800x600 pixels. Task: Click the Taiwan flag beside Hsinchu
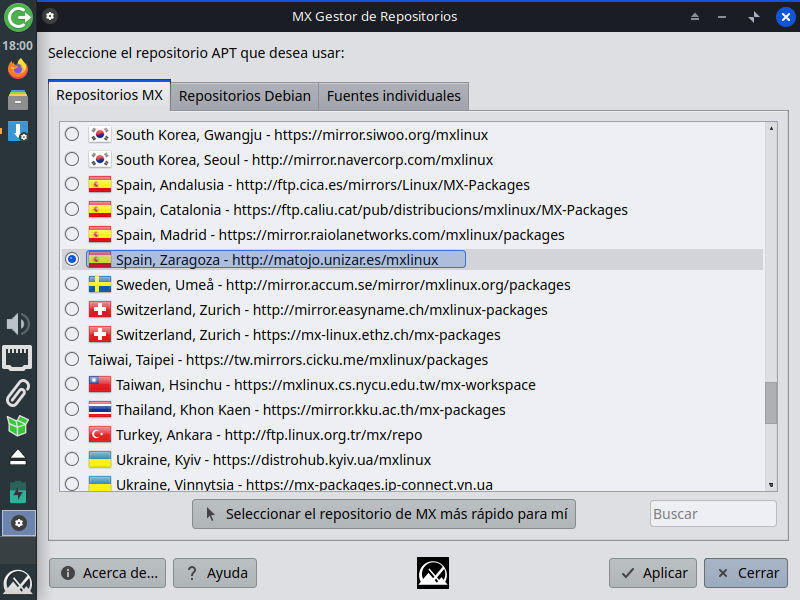(99, 385)
